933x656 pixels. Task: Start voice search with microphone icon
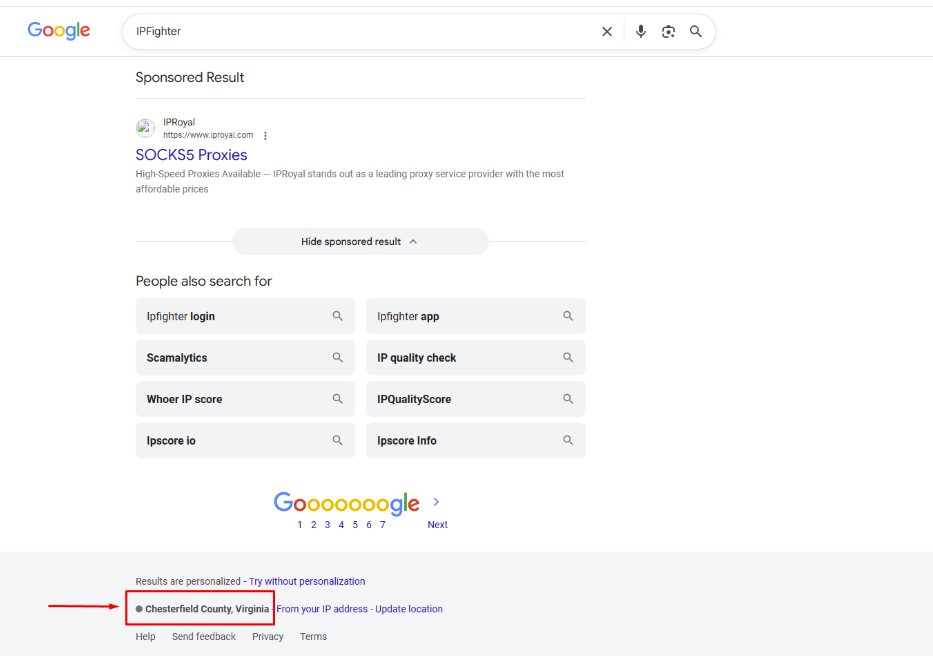tap(640, 32)
